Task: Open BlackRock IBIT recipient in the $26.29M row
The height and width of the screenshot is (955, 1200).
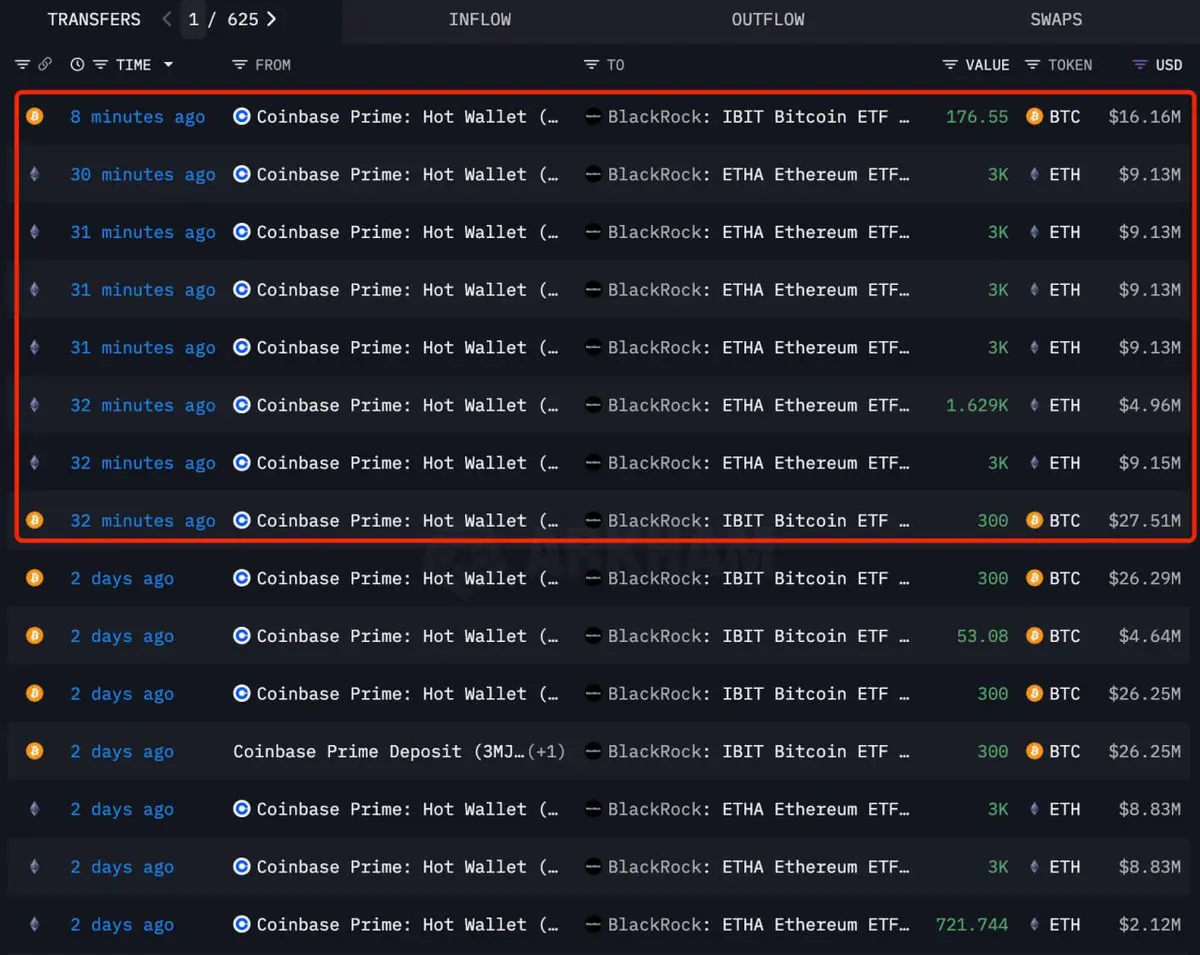Action: tap(759, 579)
